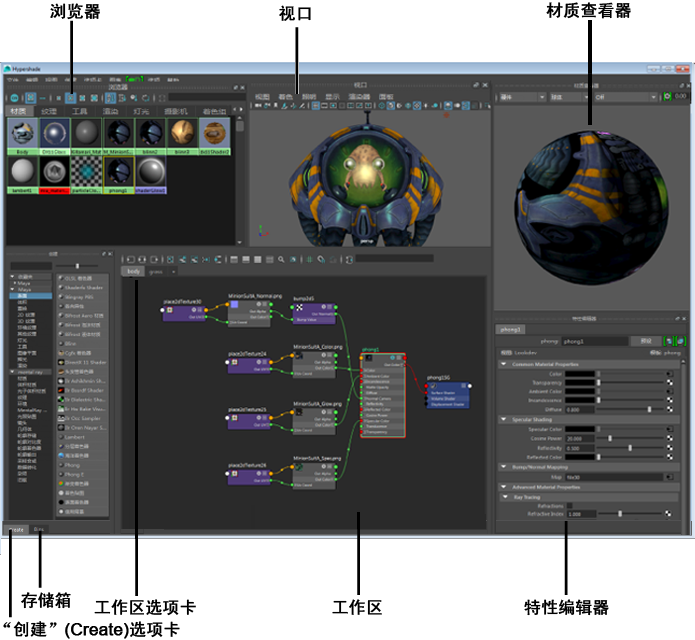Collapse the Advanced Material Properties section
Image resolution: width=695 pixels, height=640 pixels.
(x=504, y=487)
